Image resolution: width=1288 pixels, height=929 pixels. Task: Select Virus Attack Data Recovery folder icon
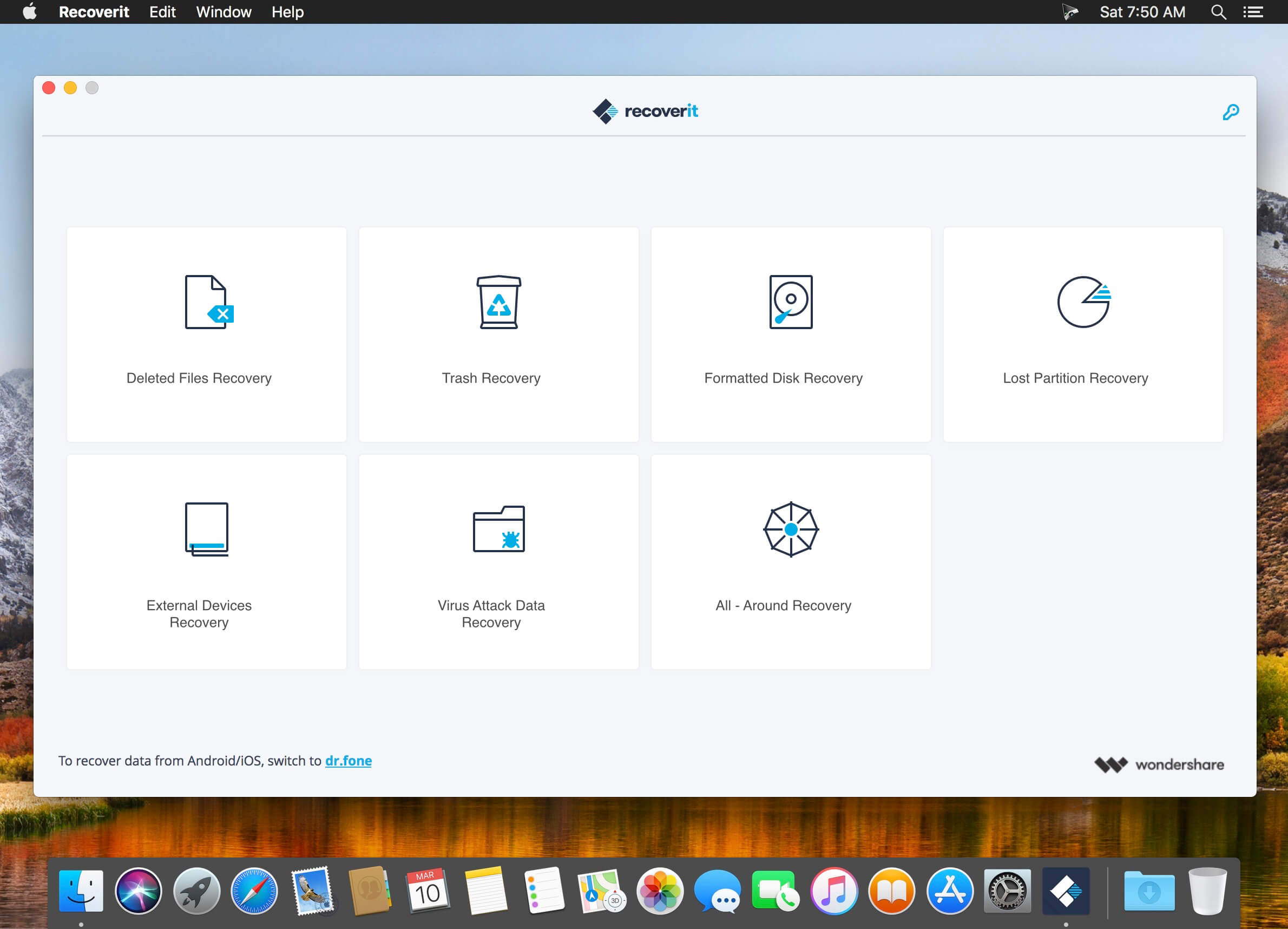click(498, 528)
